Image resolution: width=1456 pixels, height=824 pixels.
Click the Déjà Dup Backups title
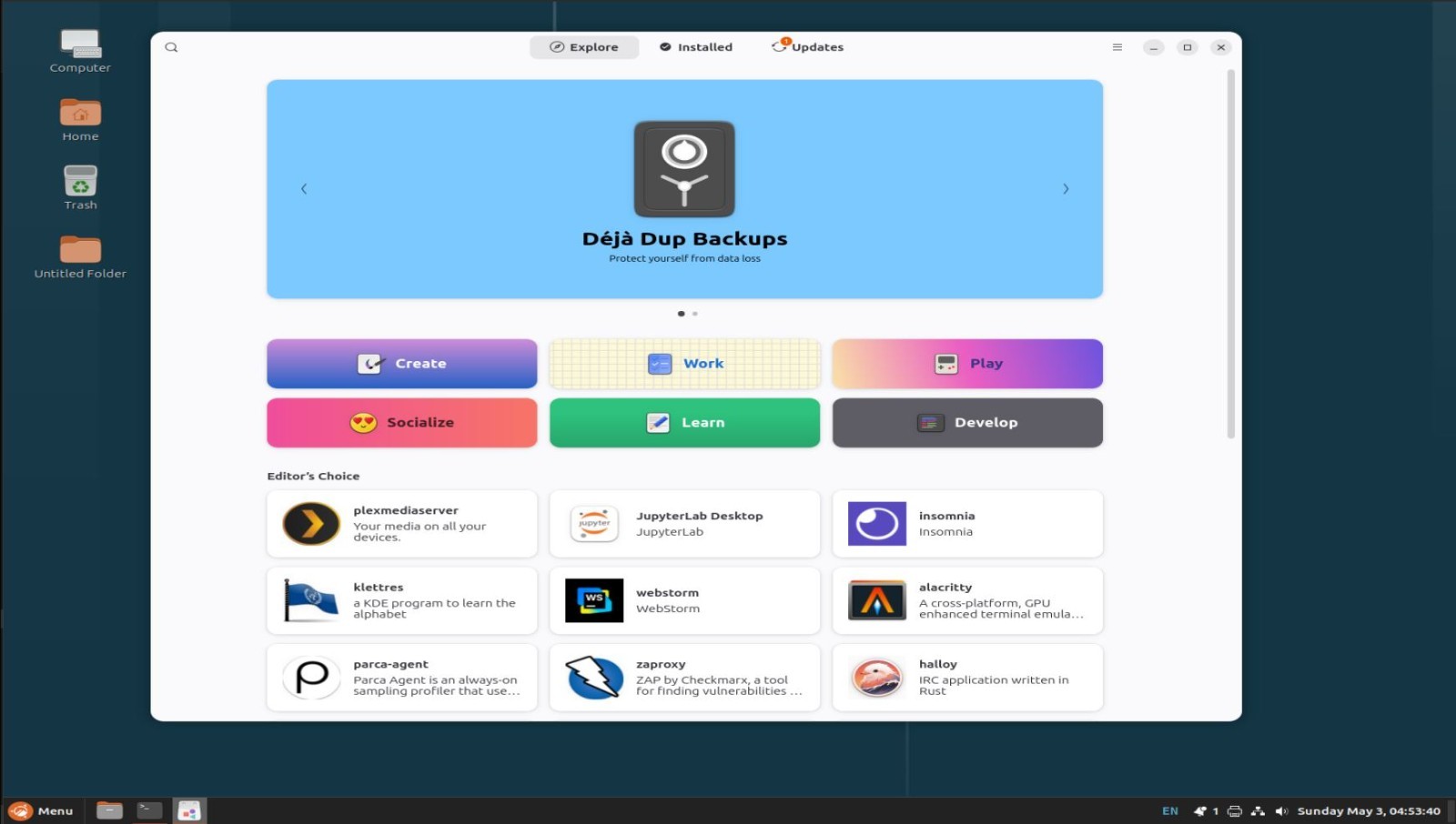(685, 239)
